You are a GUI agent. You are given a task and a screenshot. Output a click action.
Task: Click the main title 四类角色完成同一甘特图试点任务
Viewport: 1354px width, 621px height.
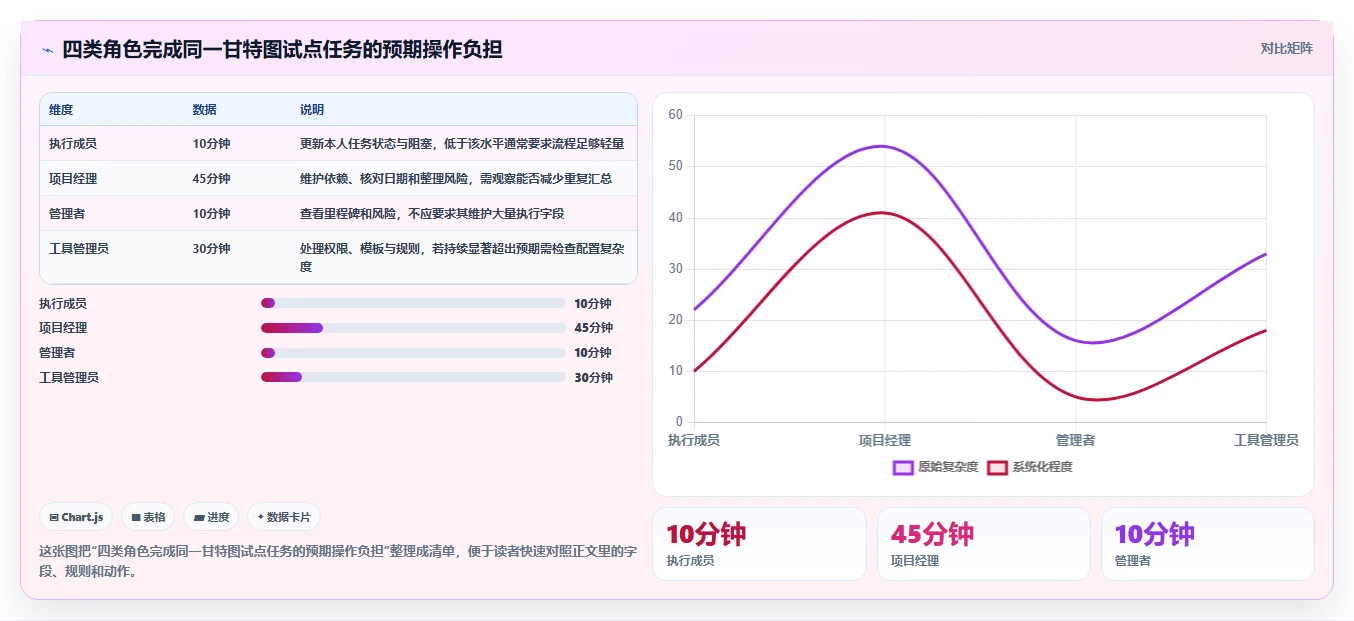282,49
